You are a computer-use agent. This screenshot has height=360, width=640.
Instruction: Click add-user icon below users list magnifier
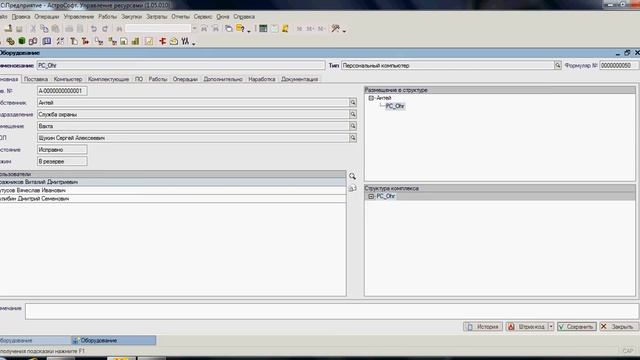click(x=352, y=188)
